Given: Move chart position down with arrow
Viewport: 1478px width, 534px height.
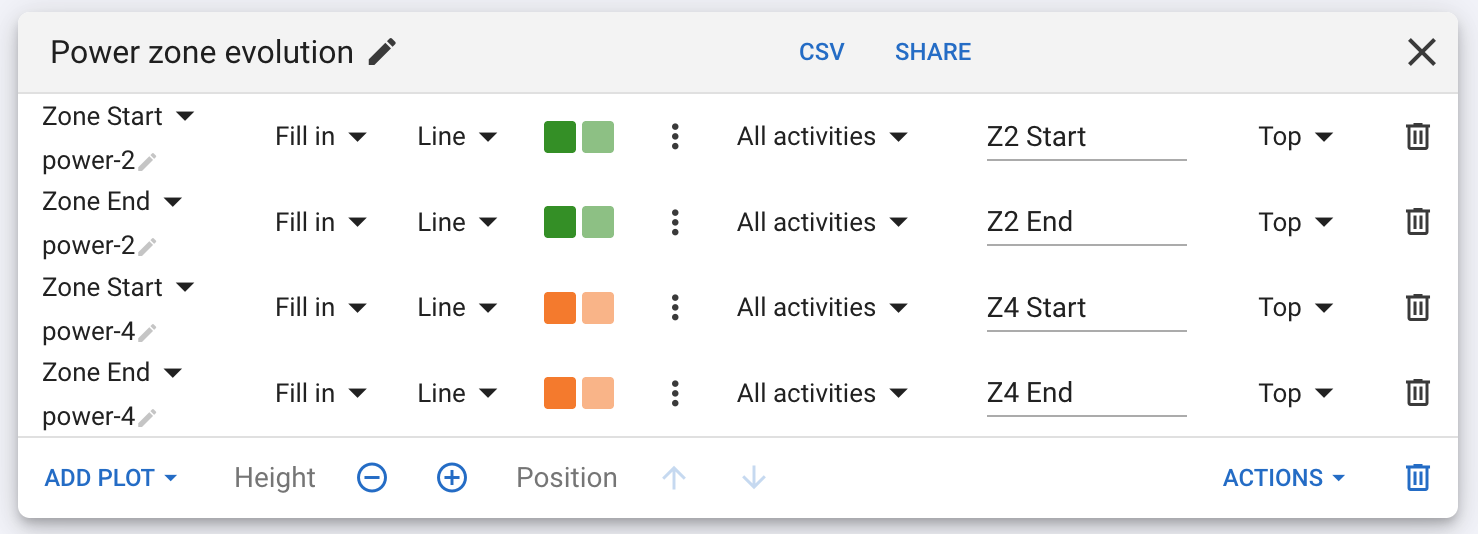Looking at the screenshot, I should click(x=753, y=479).
